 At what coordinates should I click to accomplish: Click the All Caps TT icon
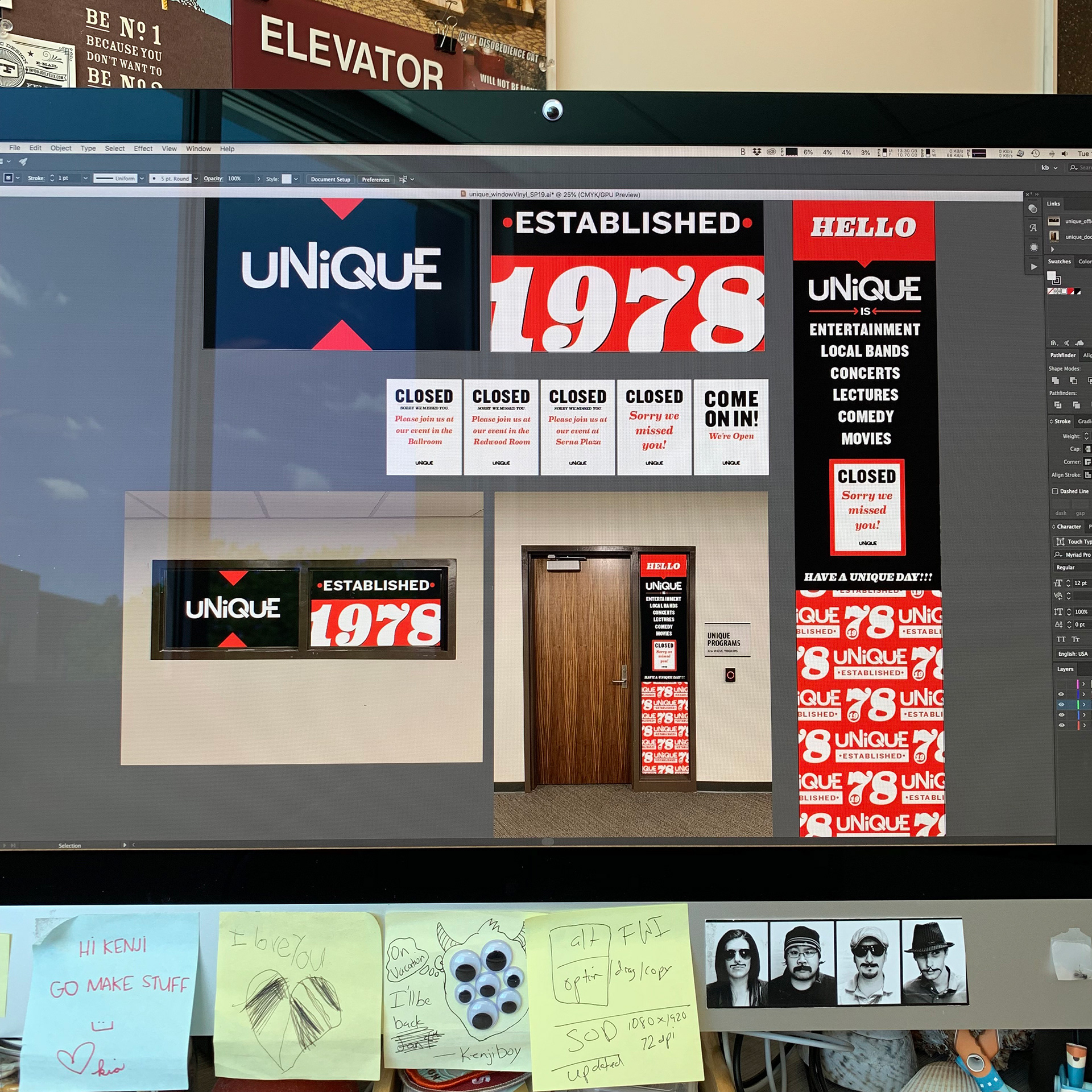[x=1061, y=639]
